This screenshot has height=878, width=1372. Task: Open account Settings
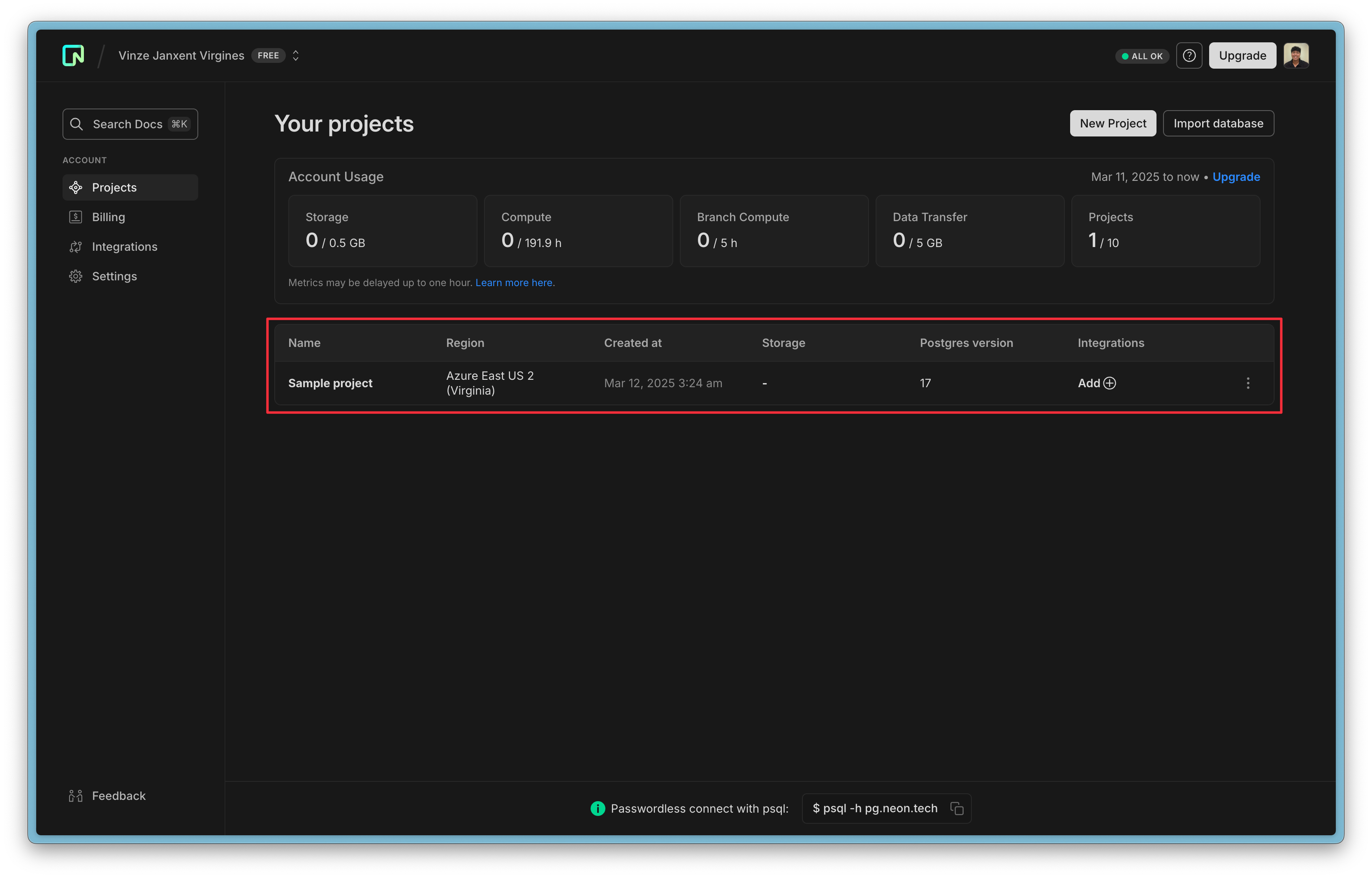pos(114,277)
